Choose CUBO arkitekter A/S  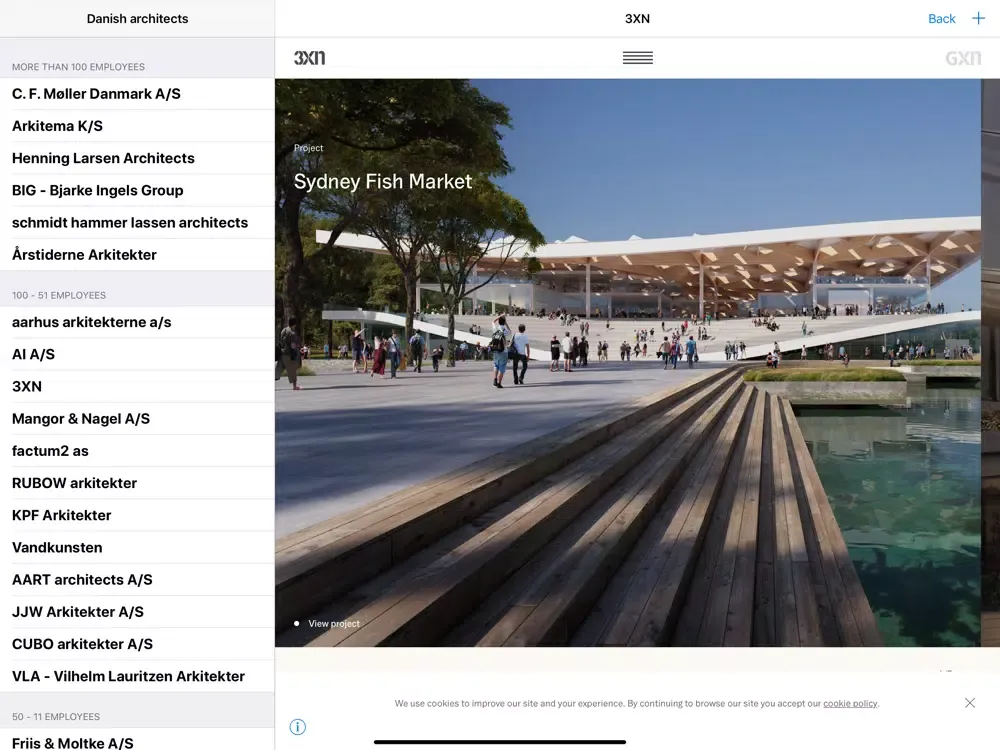(x=137, y=644)
